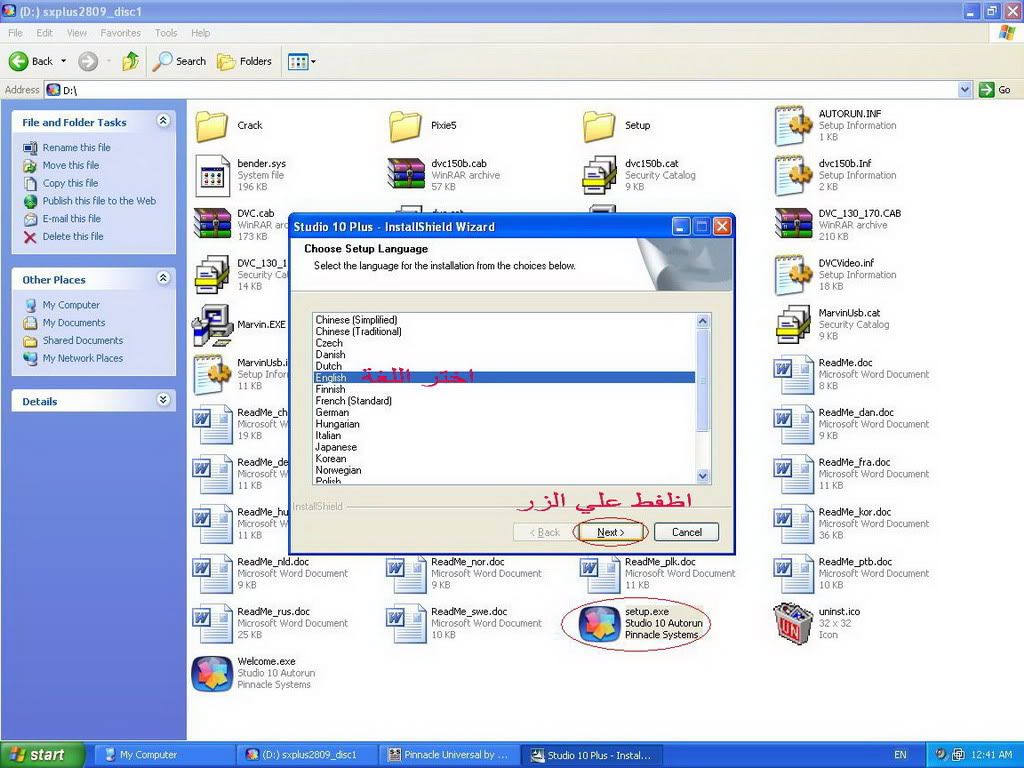
Task: Select the dvc150b.cab WinRAR archive icon
Action: click(x=406, y=174)
